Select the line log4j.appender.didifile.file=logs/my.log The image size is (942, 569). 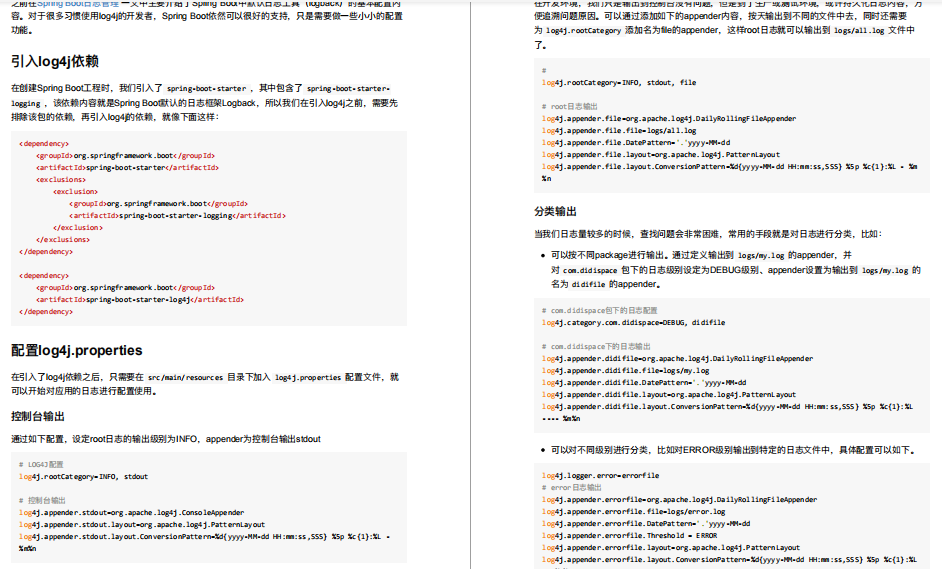click(x=625, y=371)
